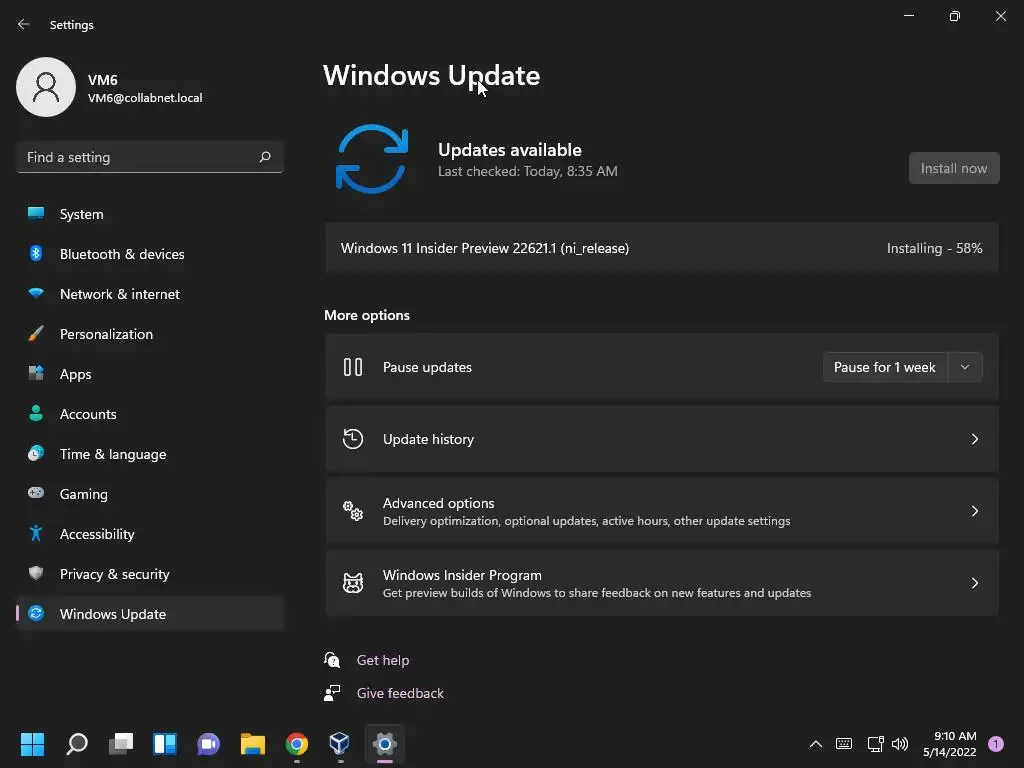Open Windows Insider Program chevron
The image size is (1024, 768).
coord(974,583)
